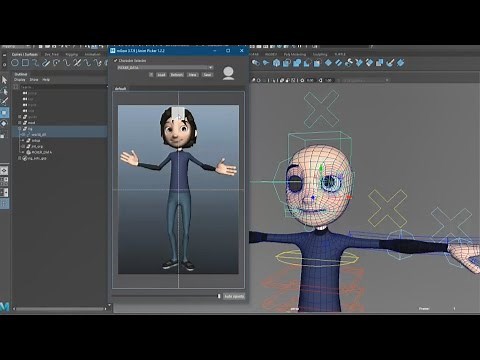This screenshot has width=480, height=360.
Task: Switch to the Poly Modeling shelf tab
Action: [x=295, y=54]
